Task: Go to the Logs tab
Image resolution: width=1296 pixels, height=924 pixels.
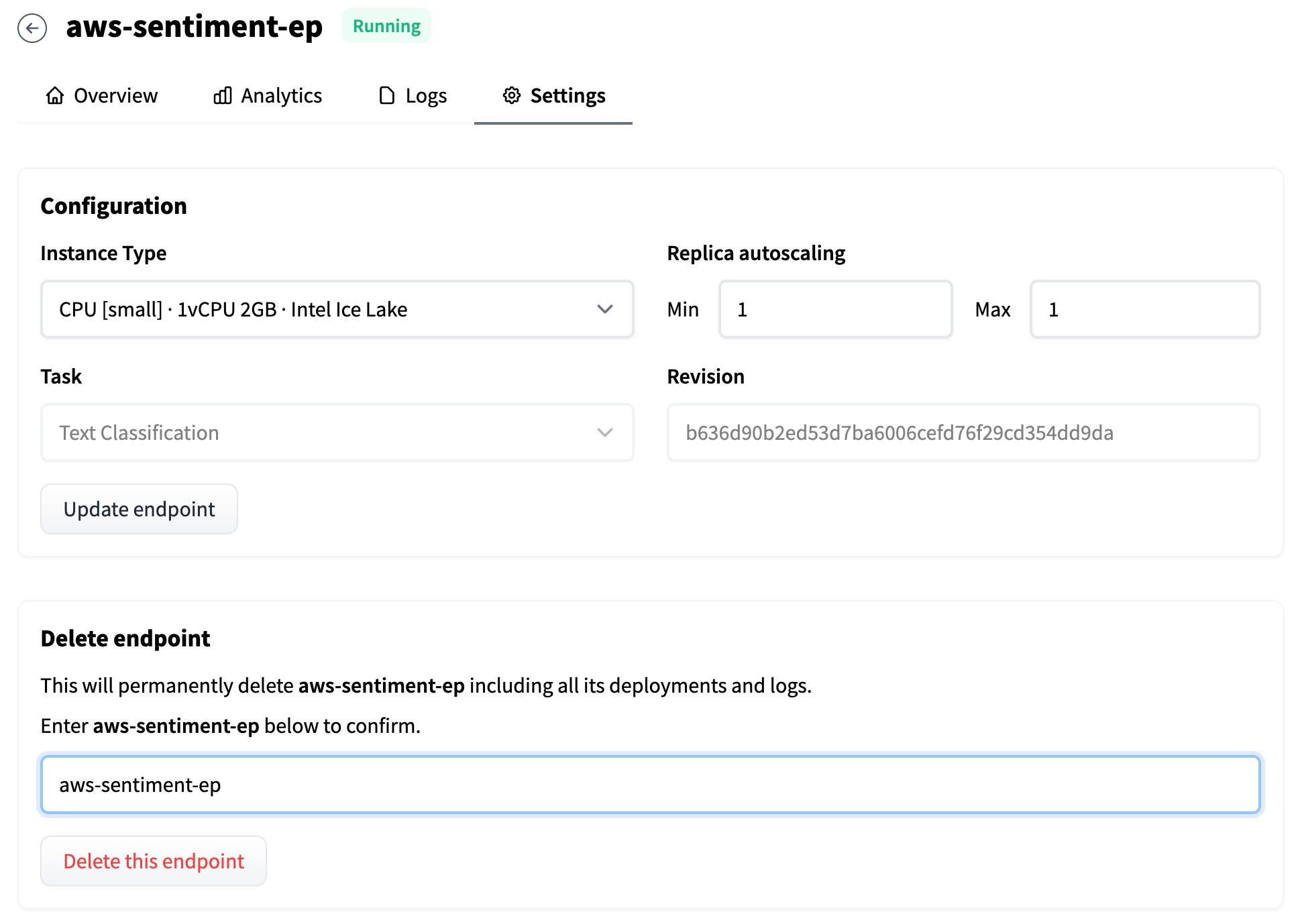Action: pyautogui.click(x=426, y=96)
